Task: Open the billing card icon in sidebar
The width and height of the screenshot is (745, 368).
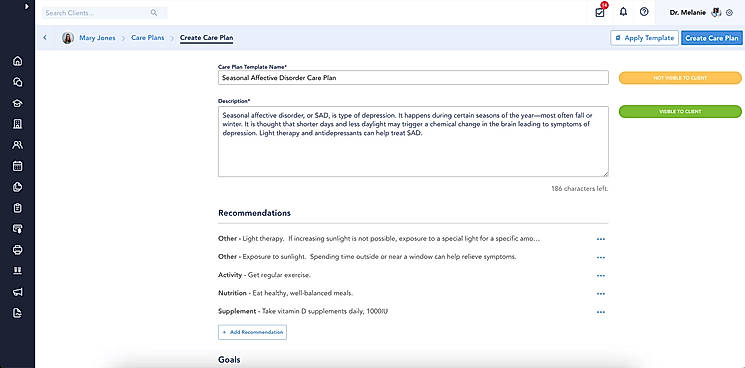Action: (x=18, y=229)
